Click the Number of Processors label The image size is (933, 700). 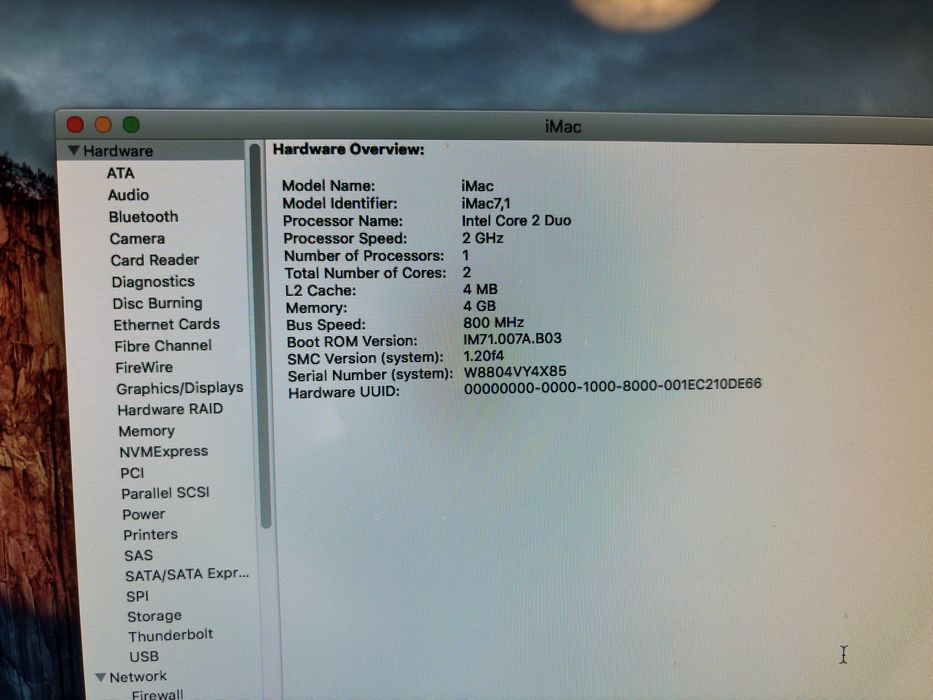click(x=364, y=256)
